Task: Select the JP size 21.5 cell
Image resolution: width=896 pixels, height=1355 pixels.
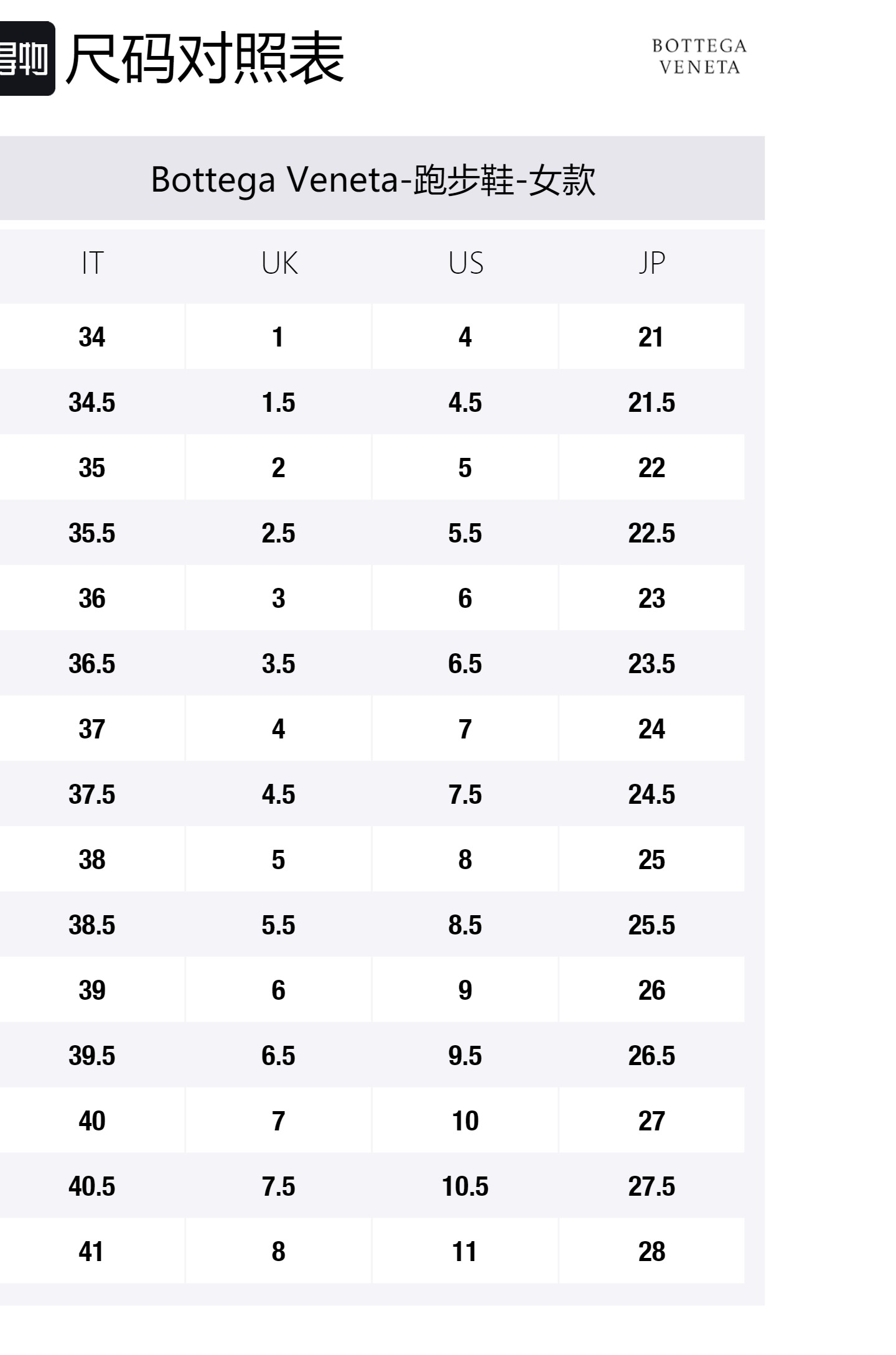Action: [x=651, y=403]
